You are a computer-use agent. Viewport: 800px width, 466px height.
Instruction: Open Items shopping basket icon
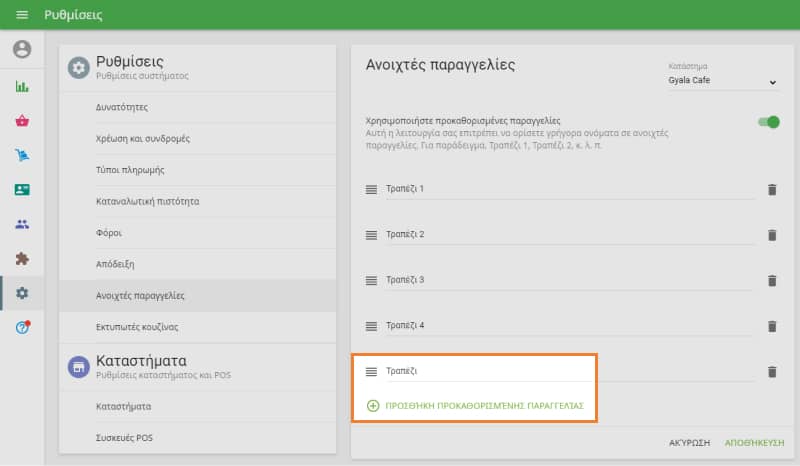[x=22, y=121]
